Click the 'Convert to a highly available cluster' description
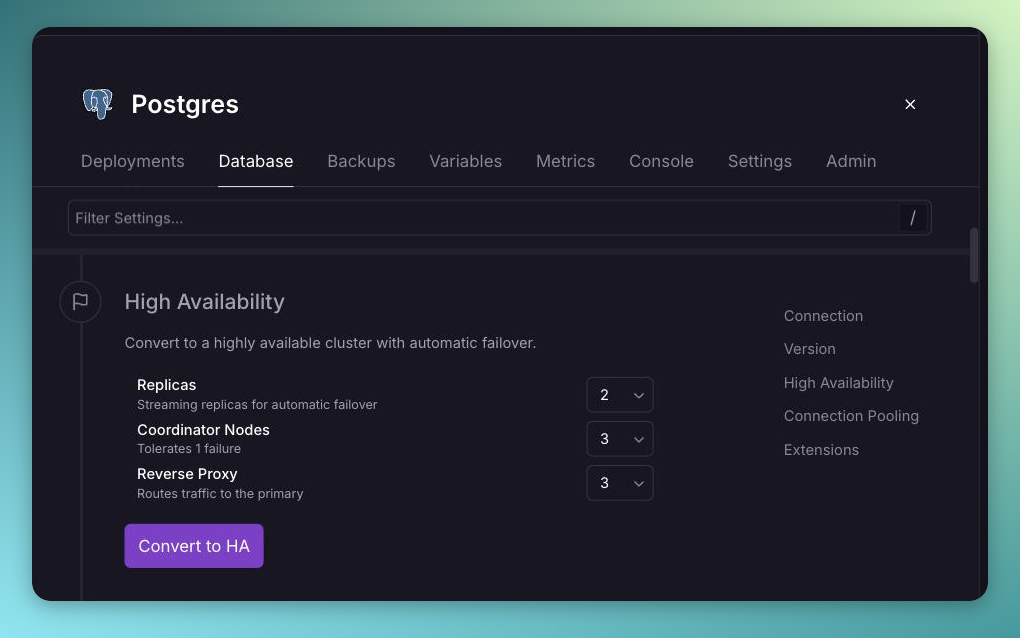This screenshot has height=638, width=1020. tap(330, 343)
